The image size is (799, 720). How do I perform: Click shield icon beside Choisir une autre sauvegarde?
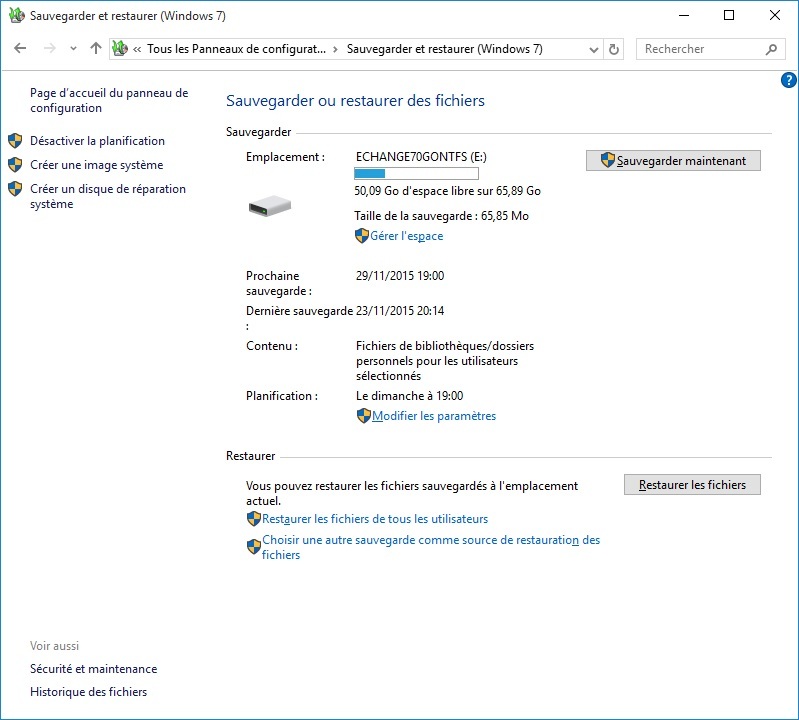click(x=254, y=547)
